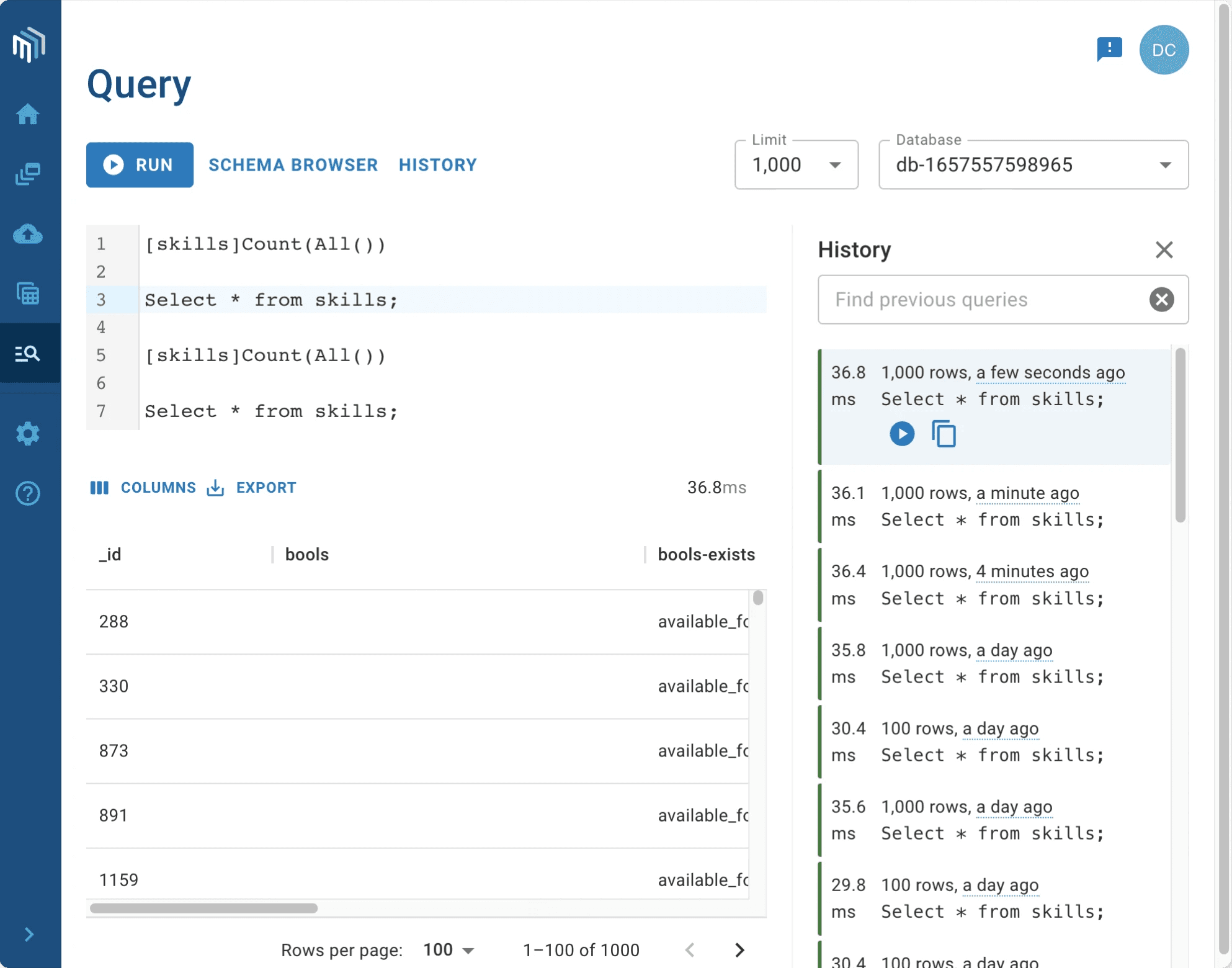This screenshot has height=968, width=1232.
Task: Go to the next results page
Action: point(739,950)
